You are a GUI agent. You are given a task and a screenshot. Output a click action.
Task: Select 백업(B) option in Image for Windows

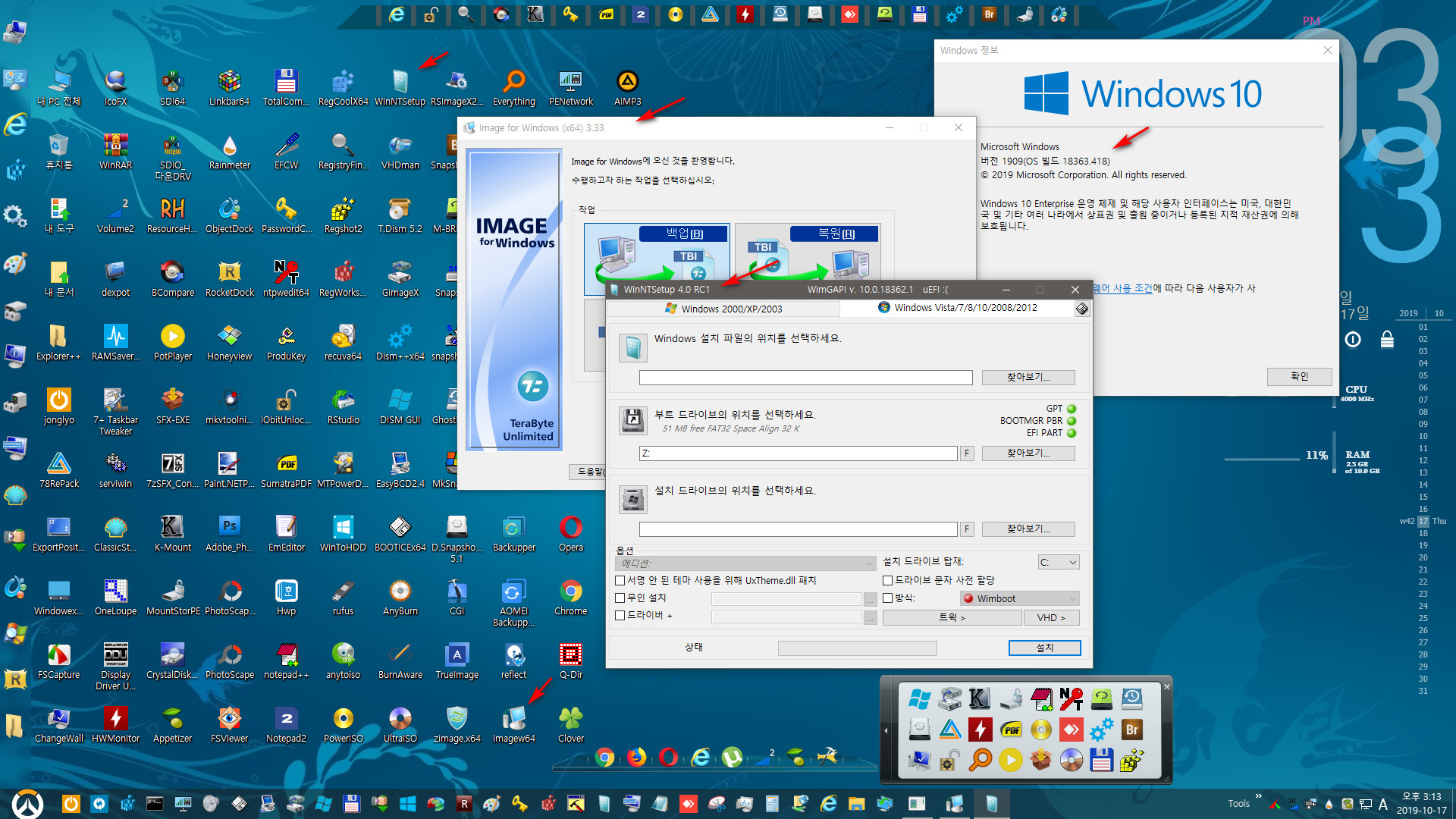[657, 259]
